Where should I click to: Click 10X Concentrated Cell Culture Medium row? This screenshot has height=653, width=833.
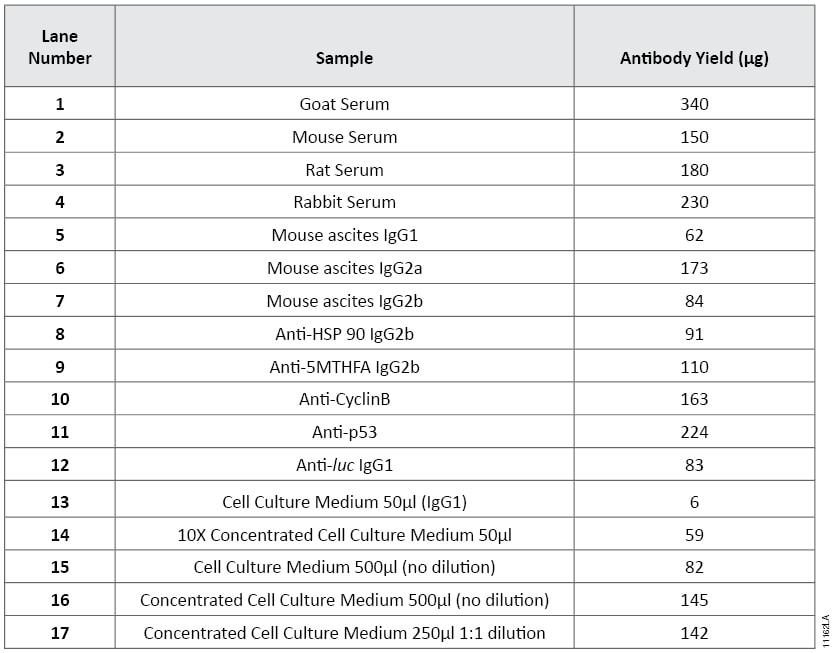tap(344, 535)
